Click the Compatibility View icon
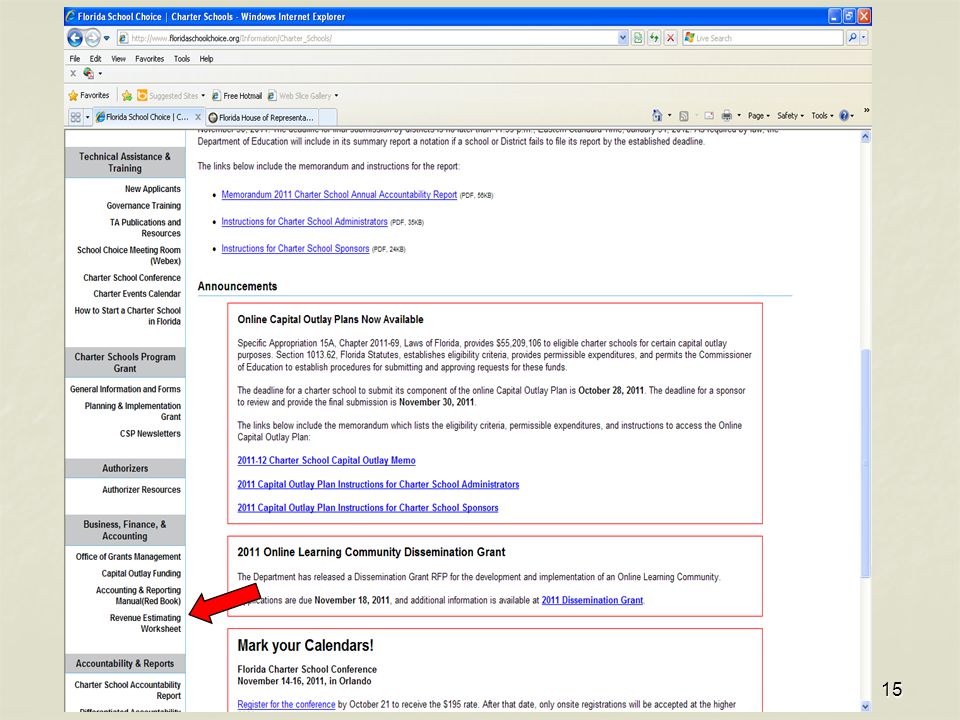The width and height of the screenshot is (960, 720). 638,38
